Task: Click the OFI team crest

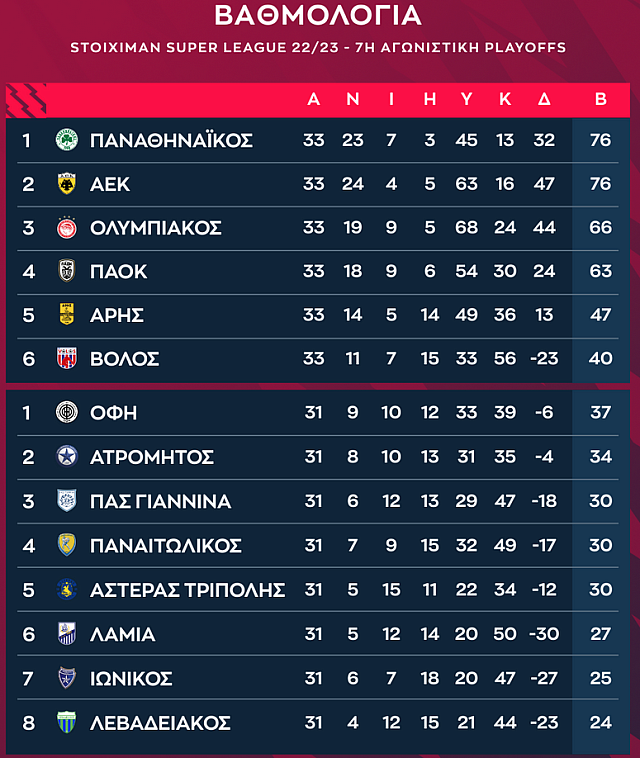Action: coord(67,413)
